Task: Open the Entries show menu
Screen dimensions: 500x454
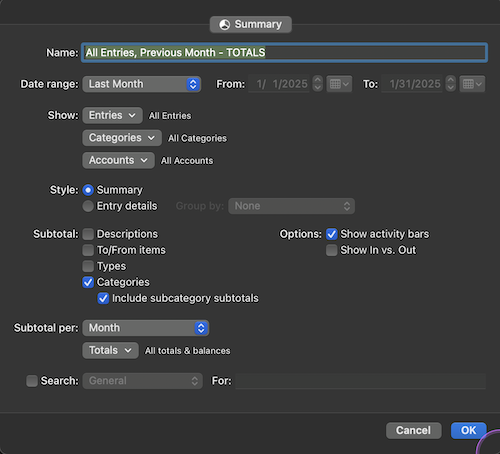Action: click(112, 115)
